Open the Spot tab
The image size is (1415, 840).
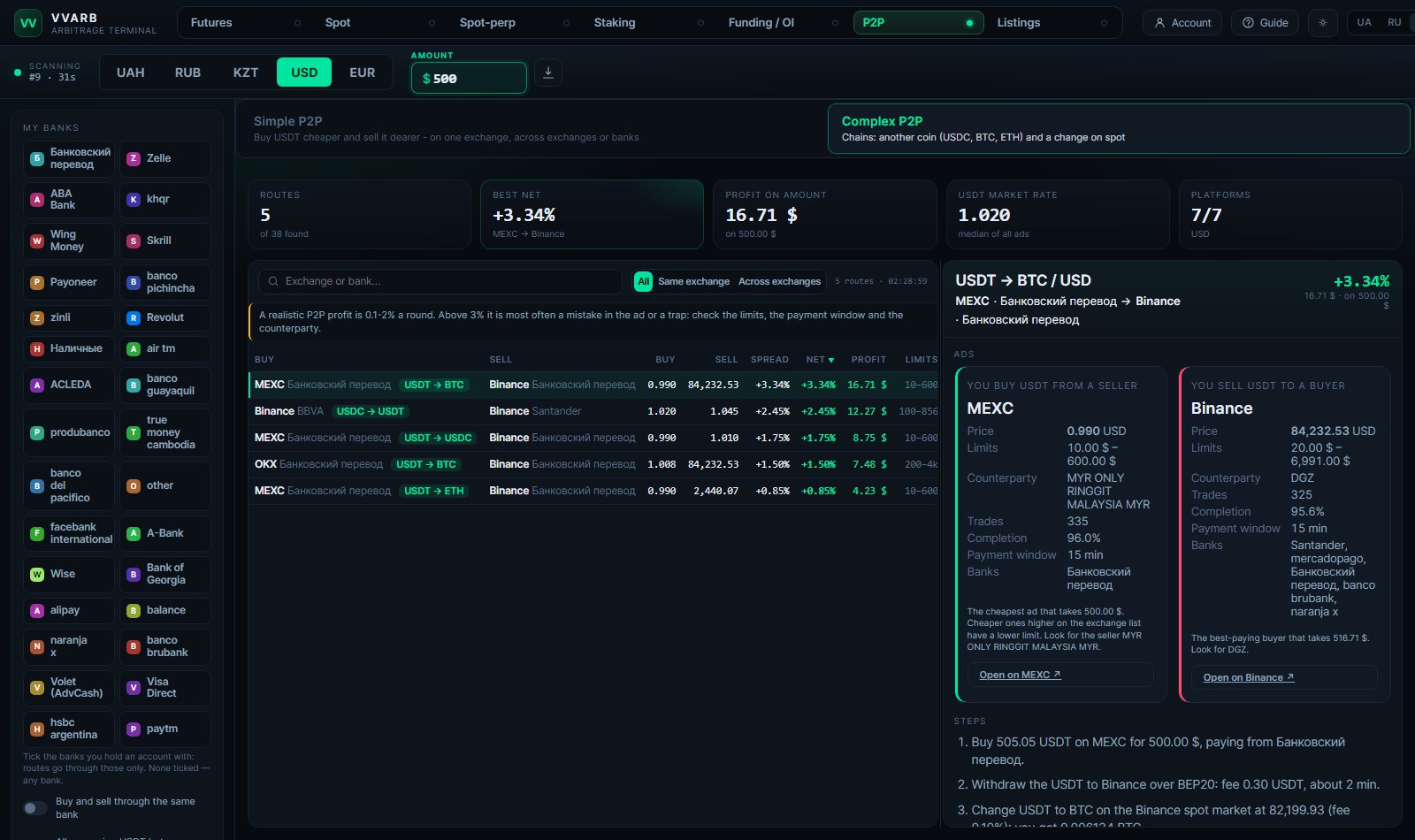pos(379,23)
